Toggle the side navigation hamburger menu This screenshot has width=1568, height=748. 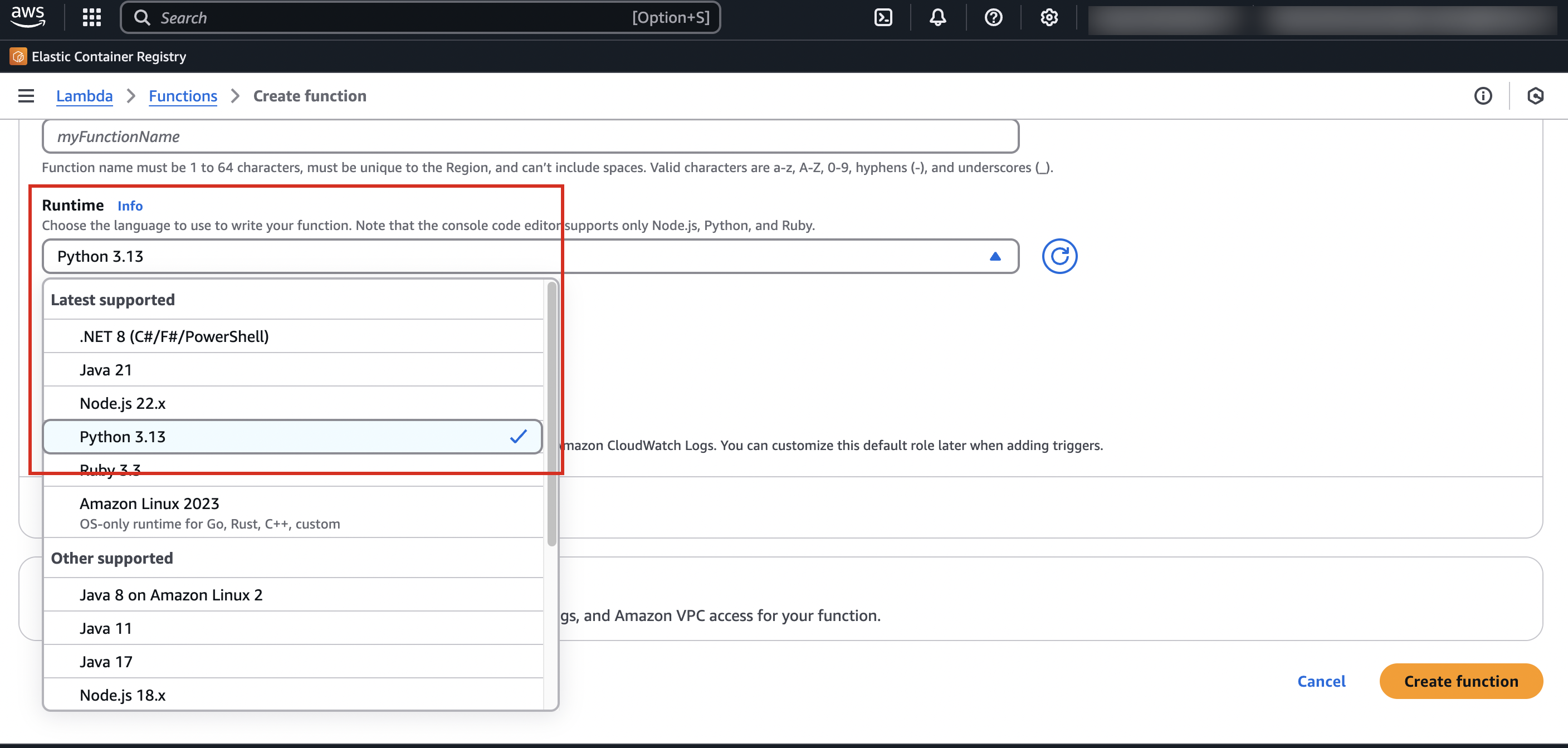[x=26, y=96]
